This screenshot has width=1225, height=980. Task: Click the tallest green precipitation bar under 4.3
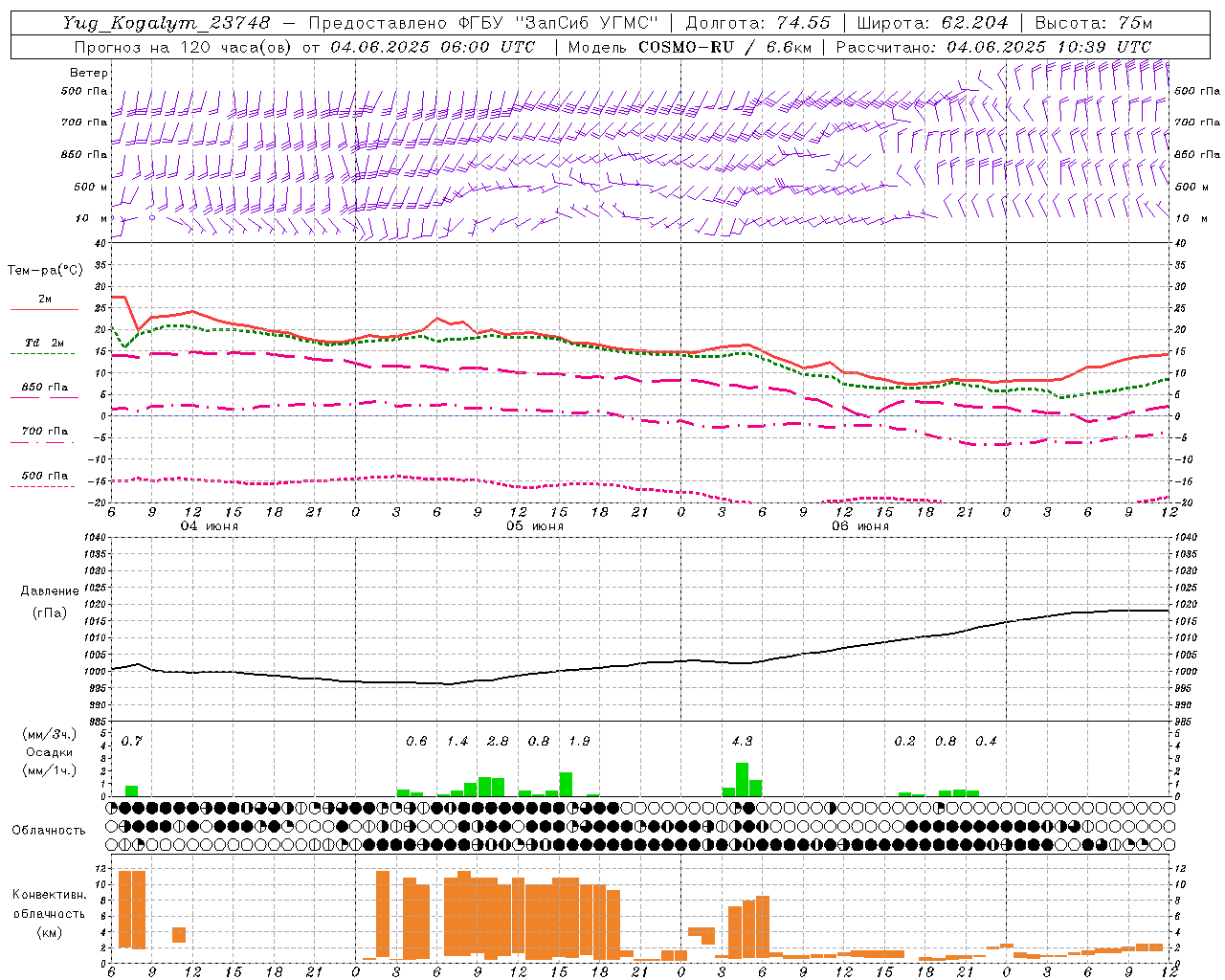point(742,779)
